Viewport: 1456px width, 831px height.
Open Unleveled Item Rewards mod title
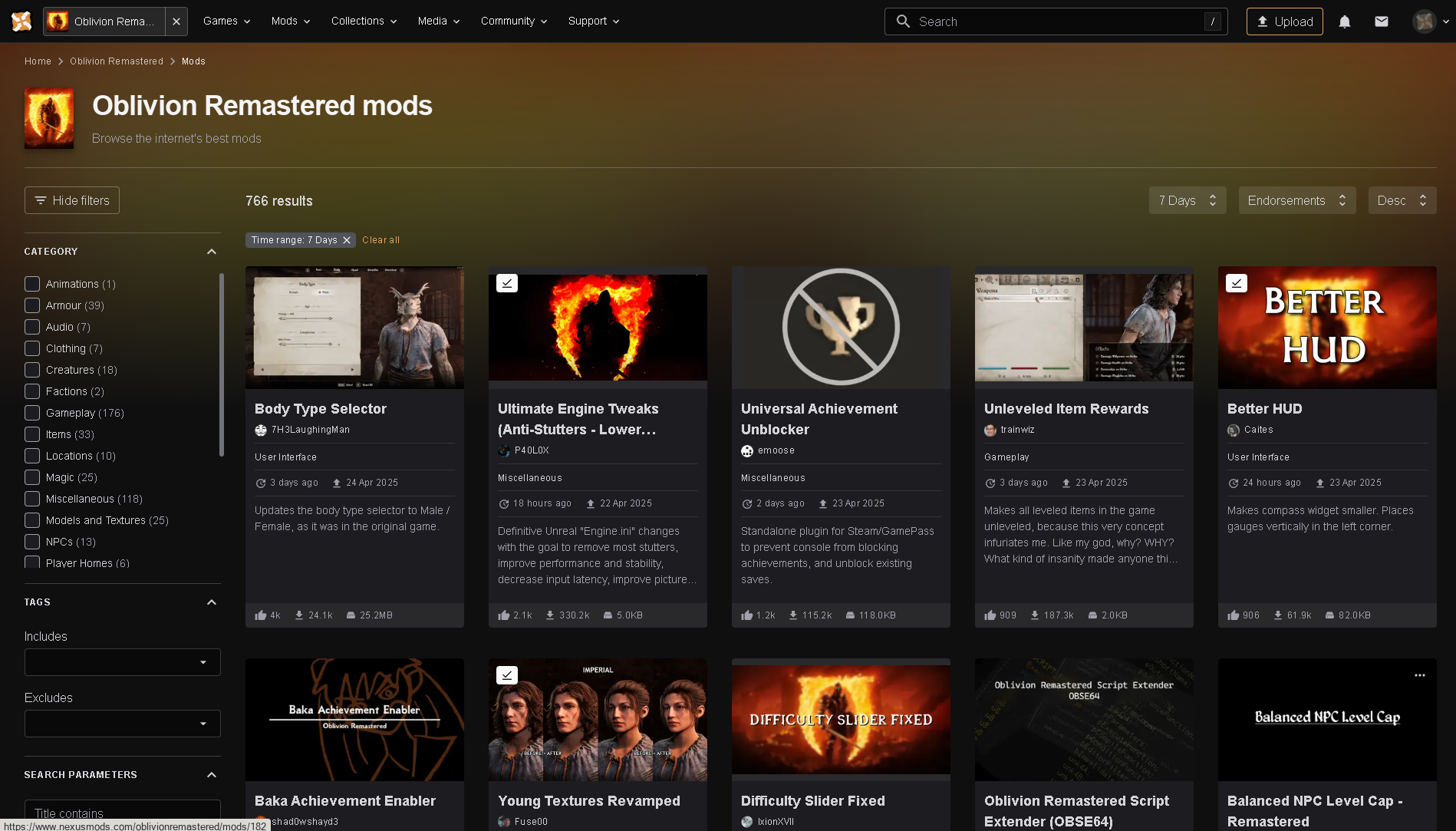[1066, 409]
